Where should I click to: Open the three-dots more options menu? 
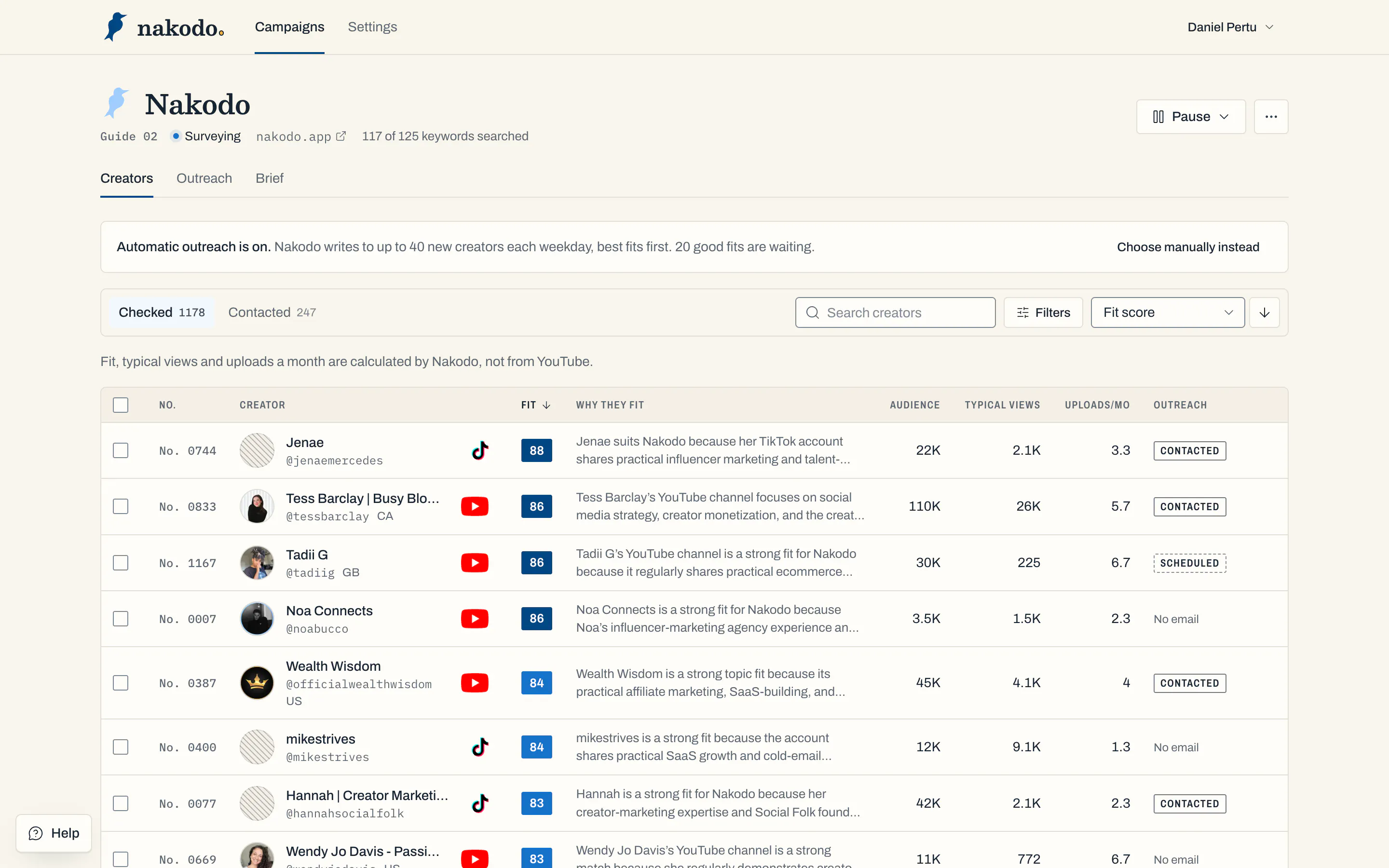[1271, 117]
